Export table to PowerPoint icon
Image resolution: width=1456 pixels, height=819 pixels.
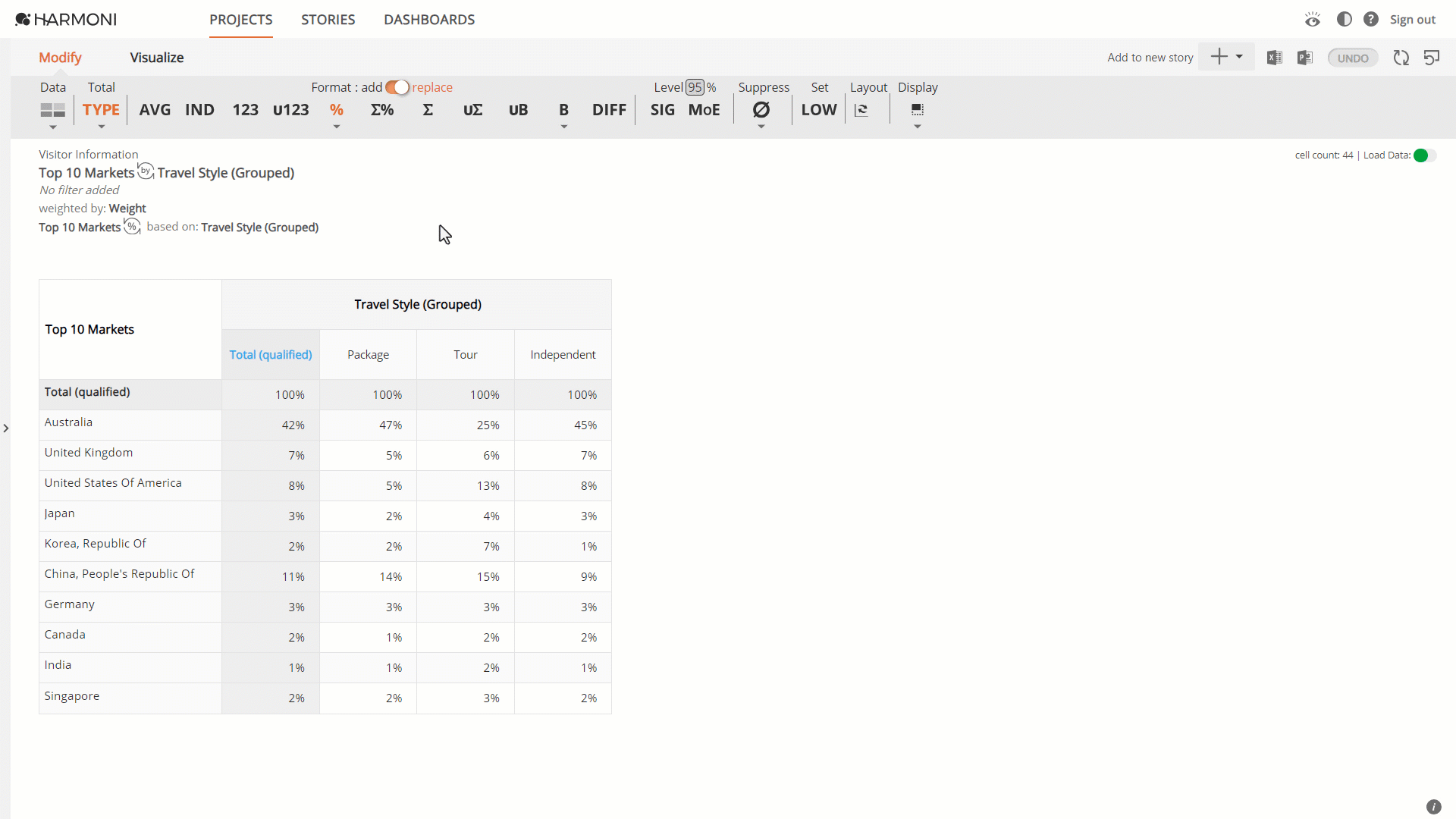1305,58
